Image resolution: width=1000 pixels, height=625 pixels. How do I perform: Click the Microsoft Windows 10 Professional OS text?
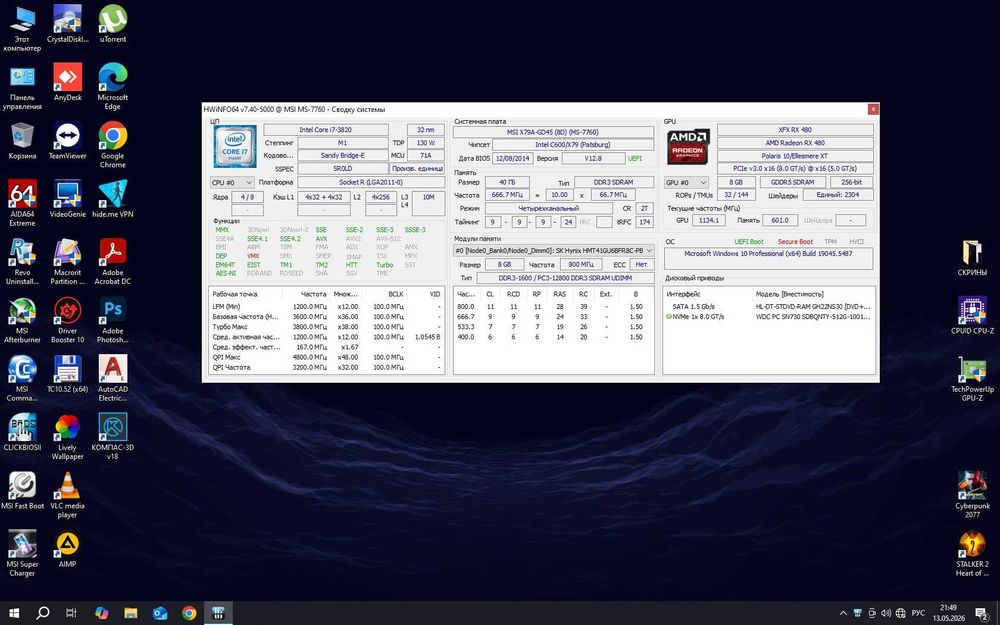pos(768,253)
